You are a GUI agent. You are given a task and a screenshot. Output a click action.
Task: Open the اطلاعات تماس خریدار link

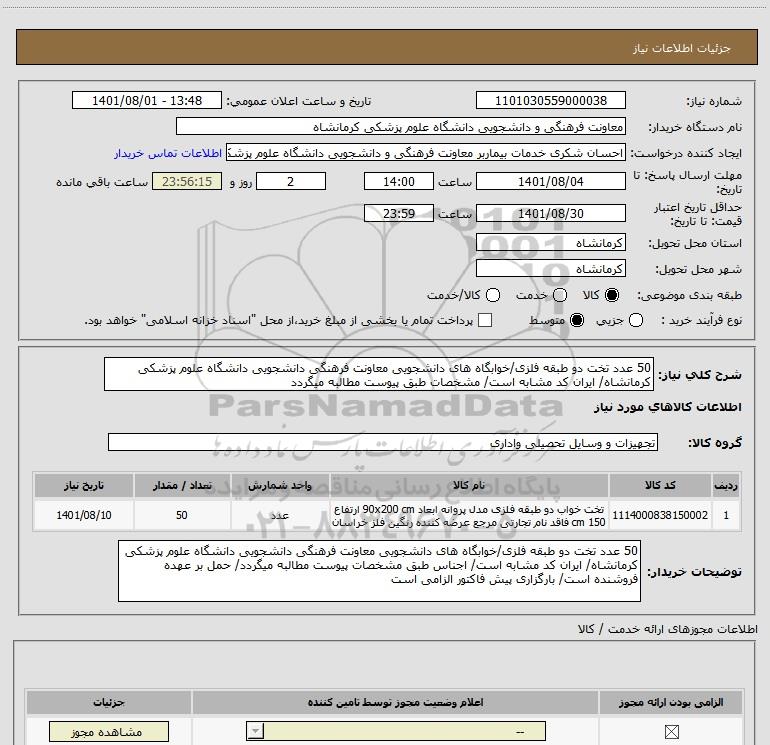click(168, 153)
